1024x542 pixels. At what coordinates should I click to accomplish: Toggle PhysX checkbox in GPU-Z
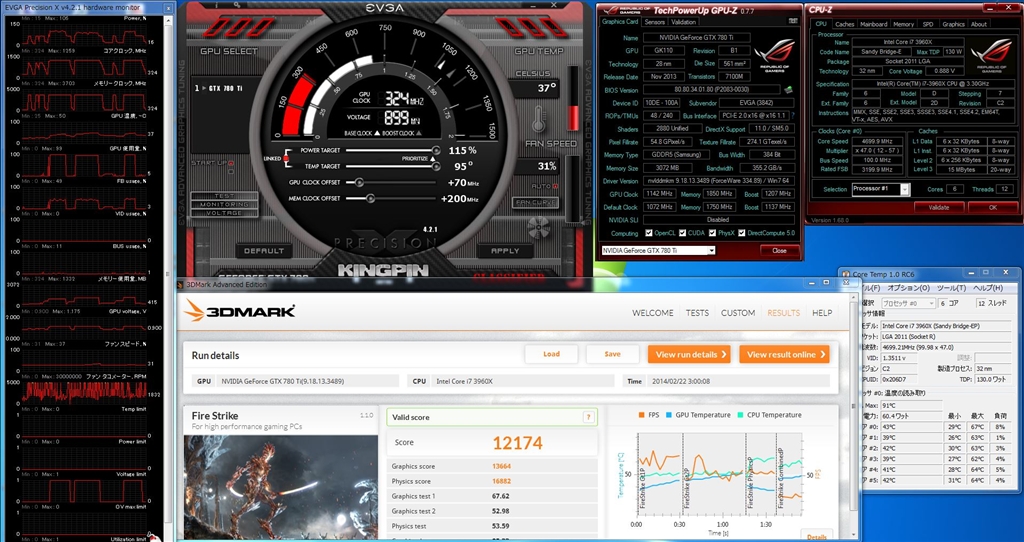[x=711, y=233]
